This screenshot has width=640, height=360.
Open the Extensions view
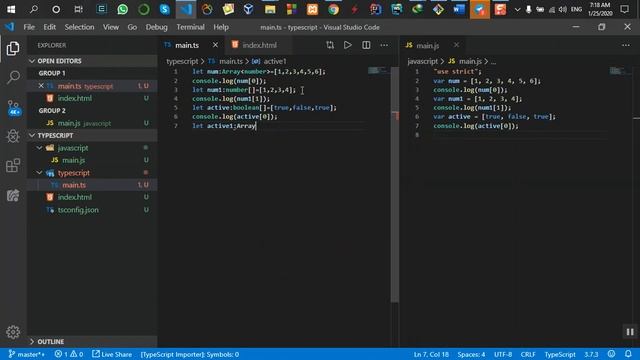(13, 165)
